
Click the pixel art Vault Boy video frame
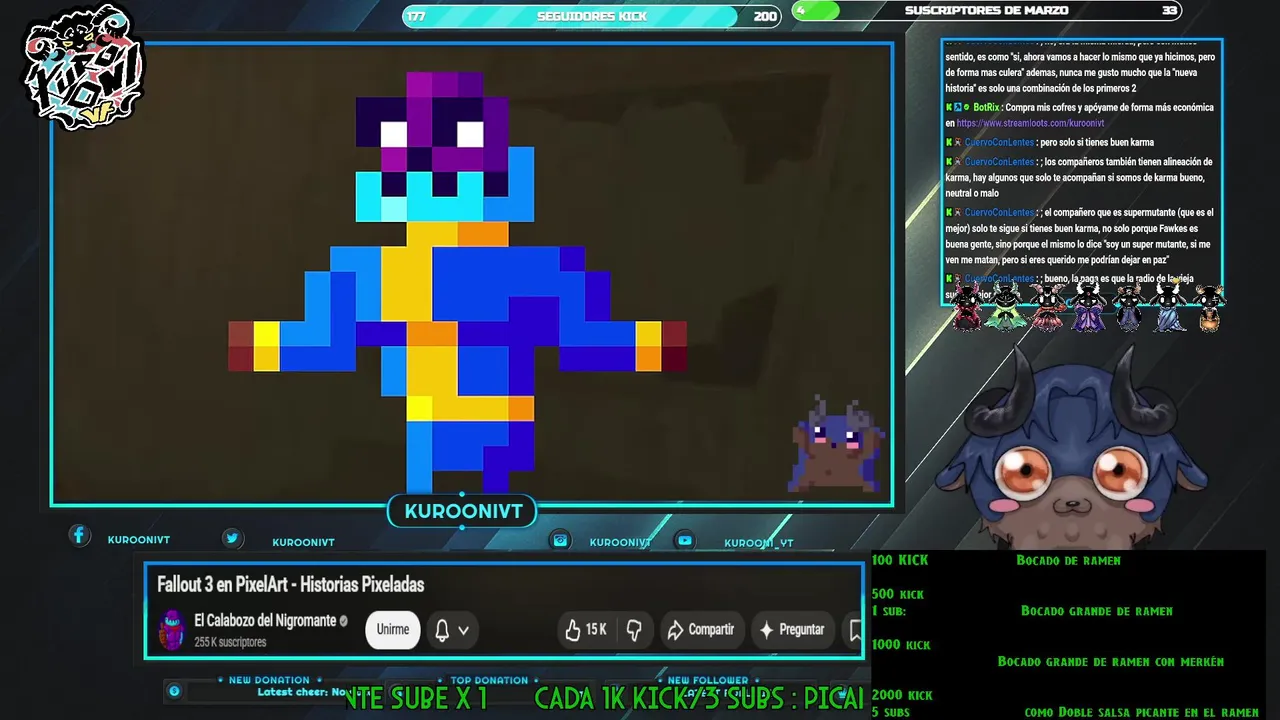472,274
